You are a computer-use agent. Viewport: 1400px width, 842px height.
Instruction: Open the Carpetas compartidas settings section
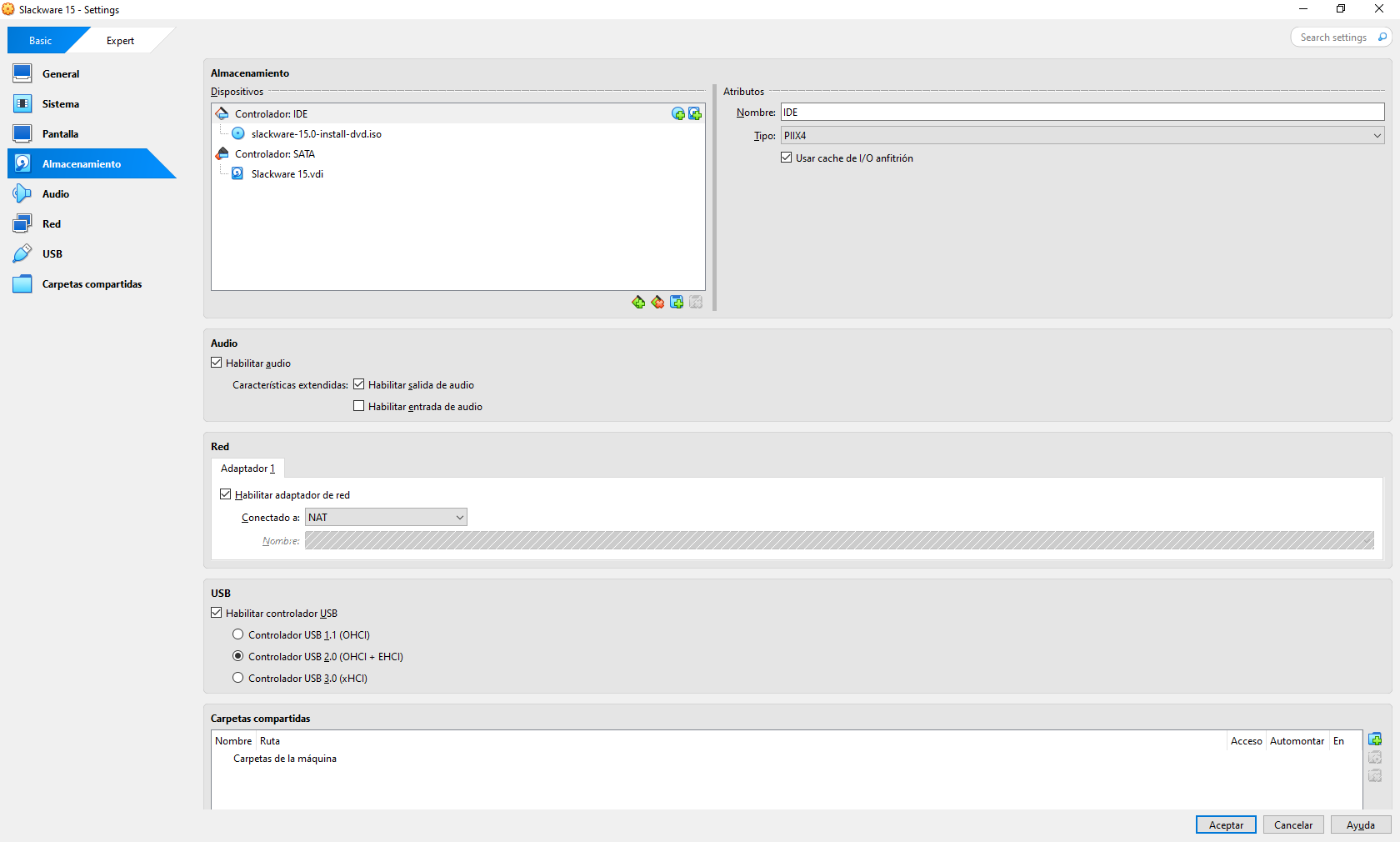[x=92, y=283]
